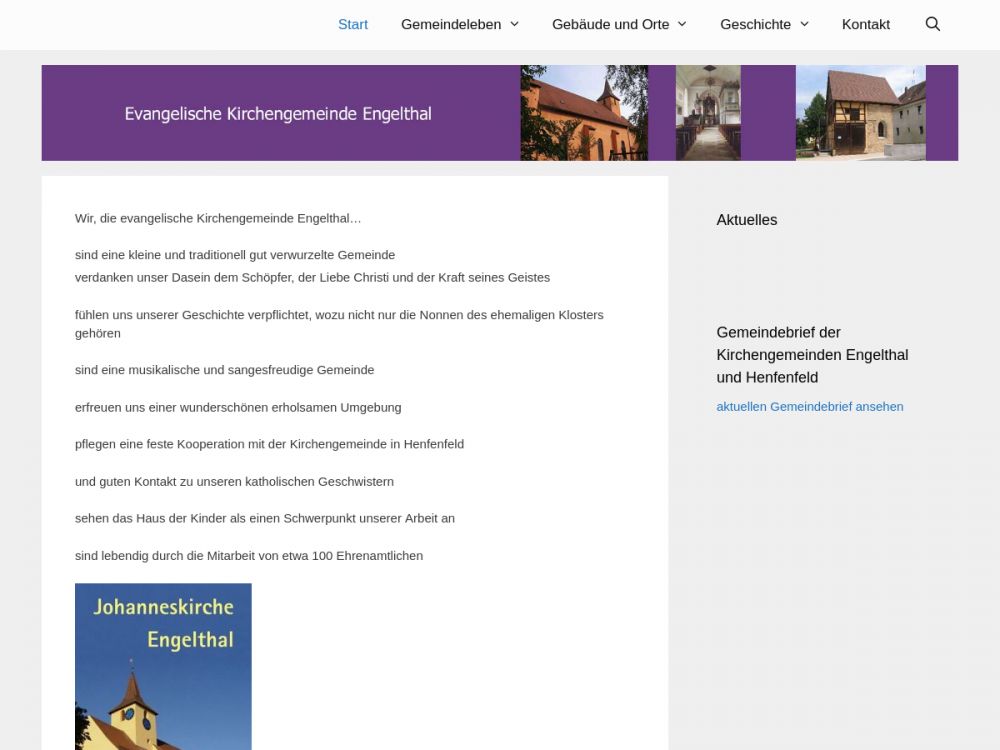Click the Gemeindebrief der Kirchengemeinden sidebar heading
Viewport: 1000px width, 750px height.
tap(812, 355)
